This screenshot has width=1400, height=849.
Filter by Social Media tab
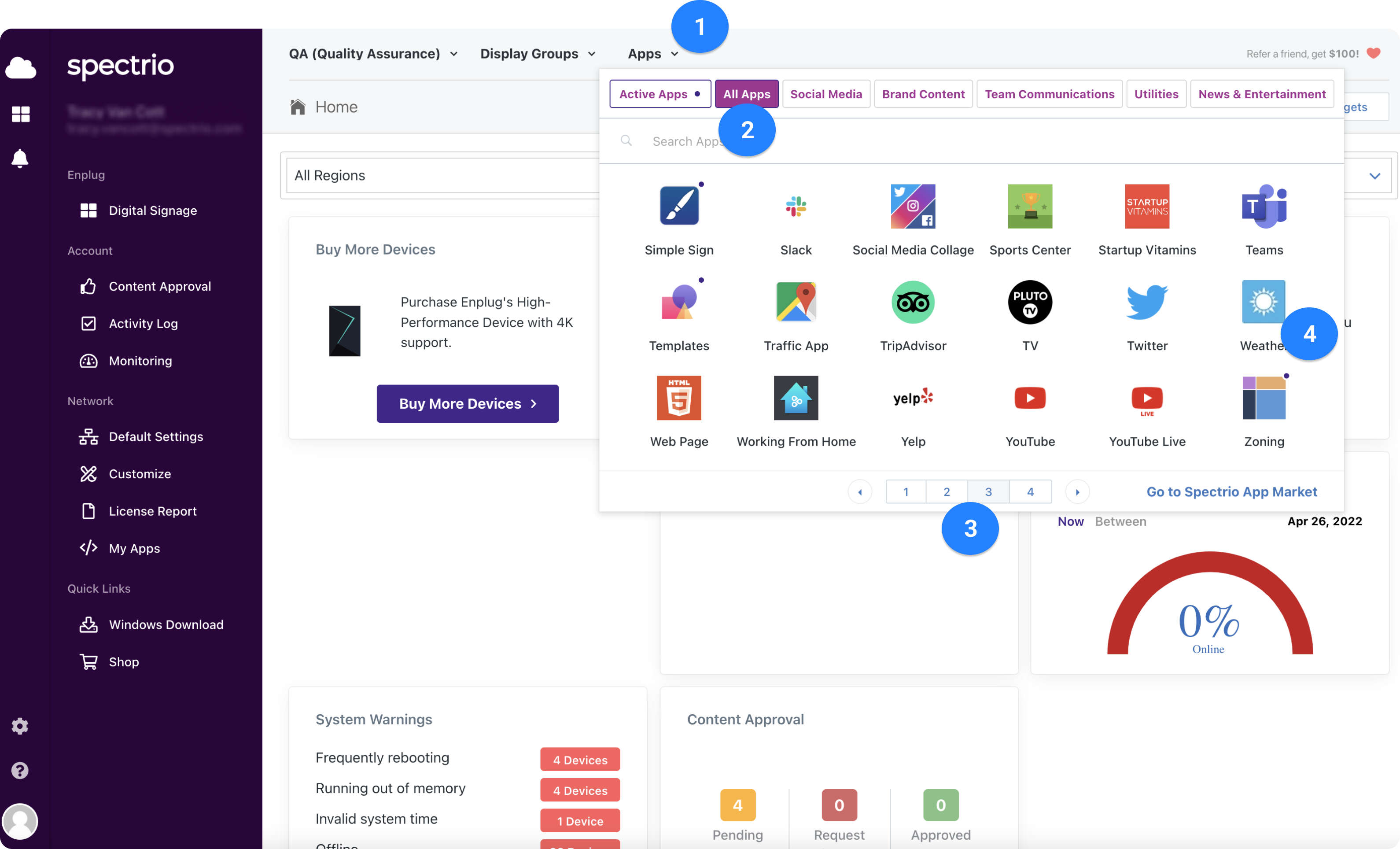(826, 94)
